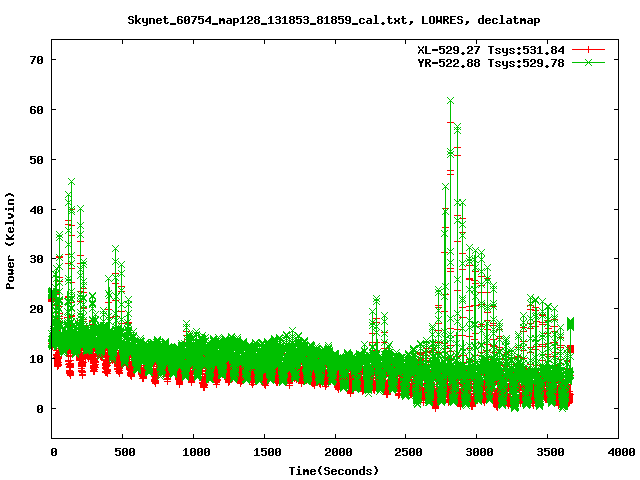Click x-axis tick label 500

(x=125, y=452)
